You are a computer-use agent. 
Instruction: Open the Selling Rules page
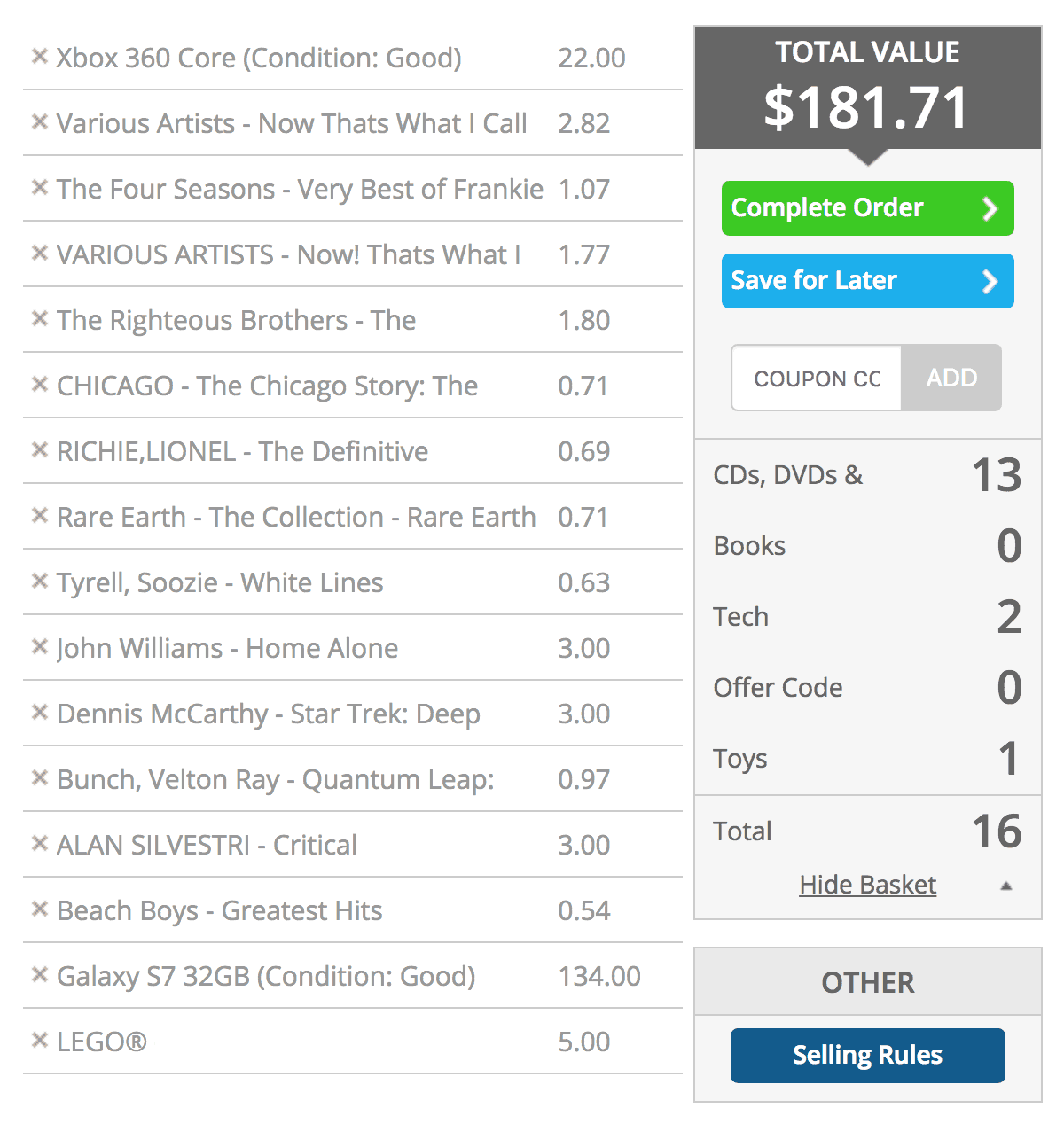pyautogui.click(x=867, y=1056)
